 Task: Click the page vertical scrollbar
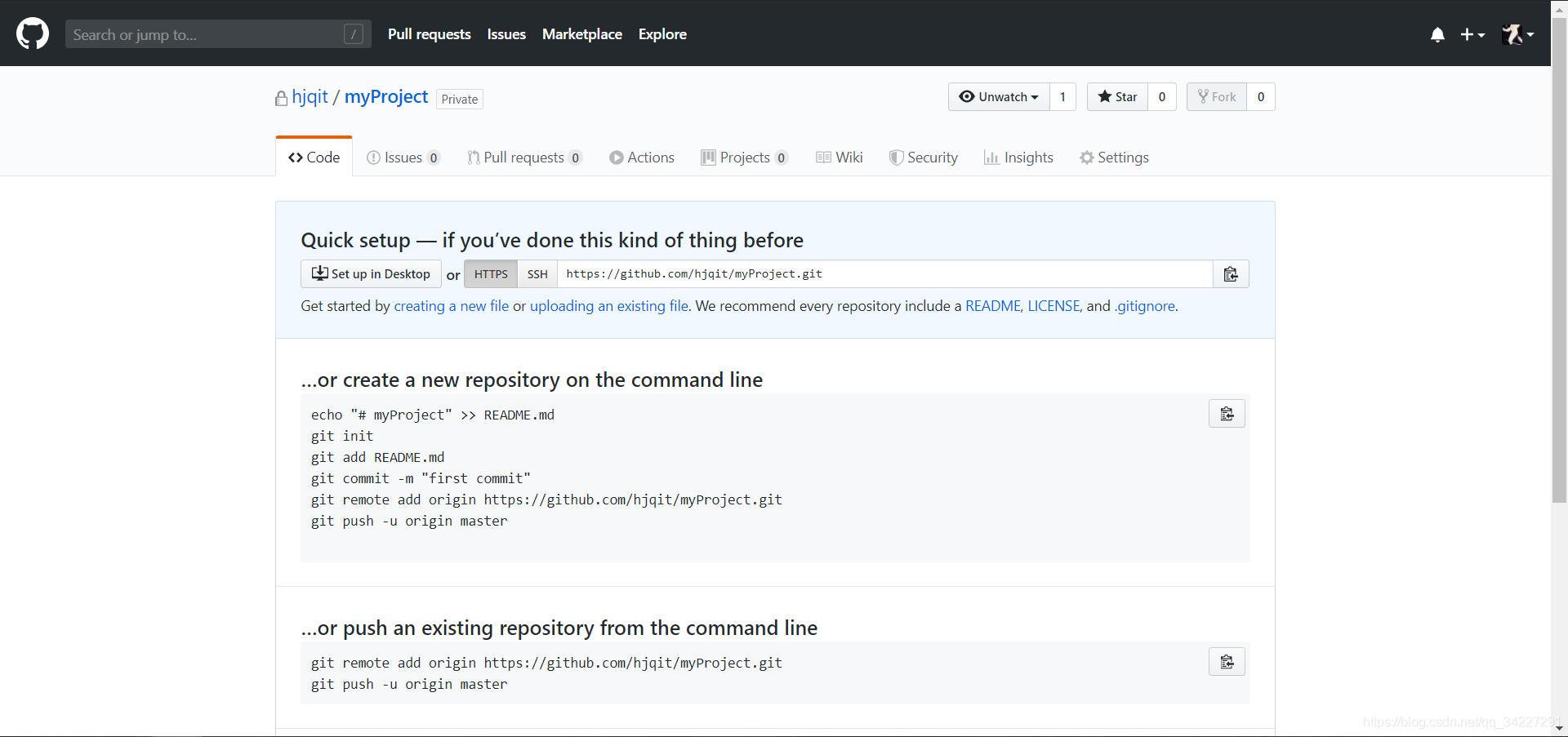pos(1559,261)
